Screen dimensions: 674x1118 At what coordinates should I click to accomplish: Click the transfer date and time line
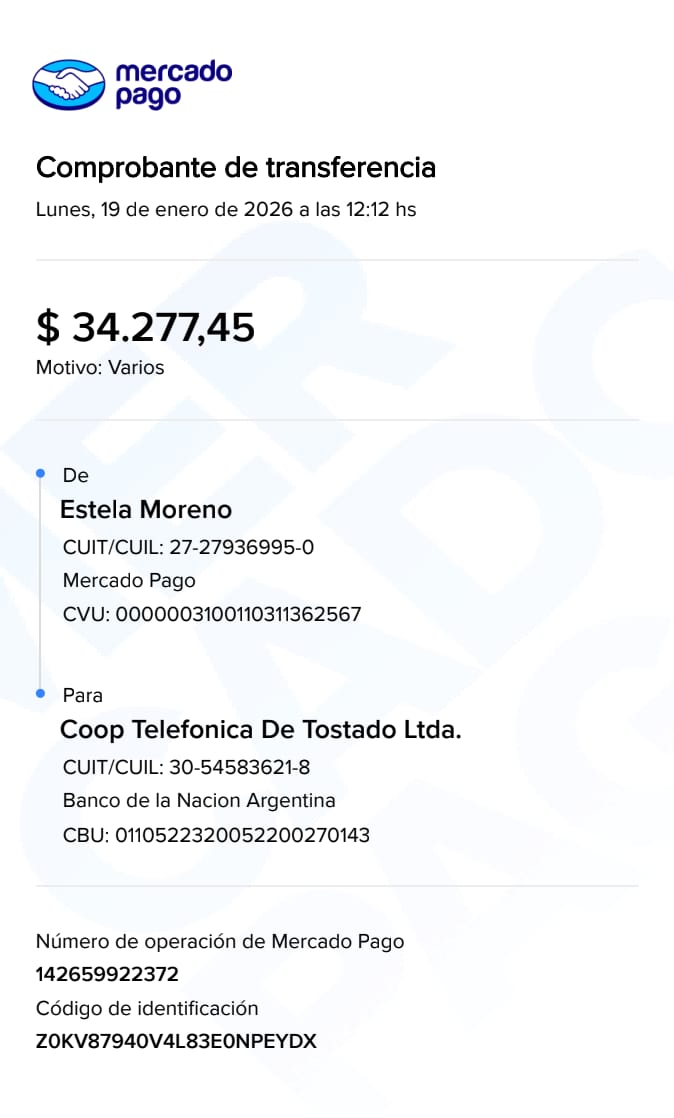click(x=226, y=210)
